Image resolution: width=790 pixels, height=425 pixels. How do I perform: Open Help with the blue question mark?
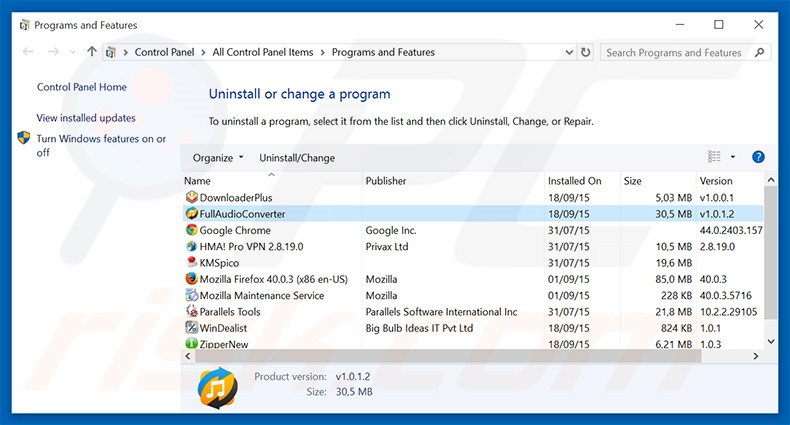pyautogui.click(x=758, y=157)
